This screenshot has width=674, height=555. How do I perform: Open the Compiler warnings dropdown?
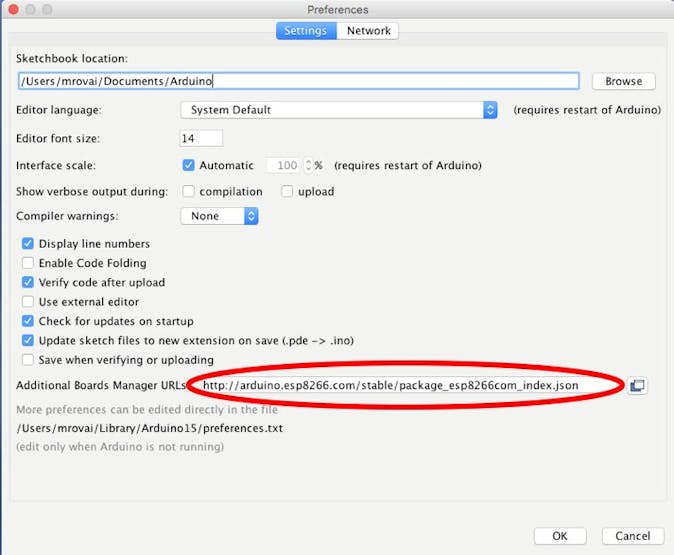(219, 216)
